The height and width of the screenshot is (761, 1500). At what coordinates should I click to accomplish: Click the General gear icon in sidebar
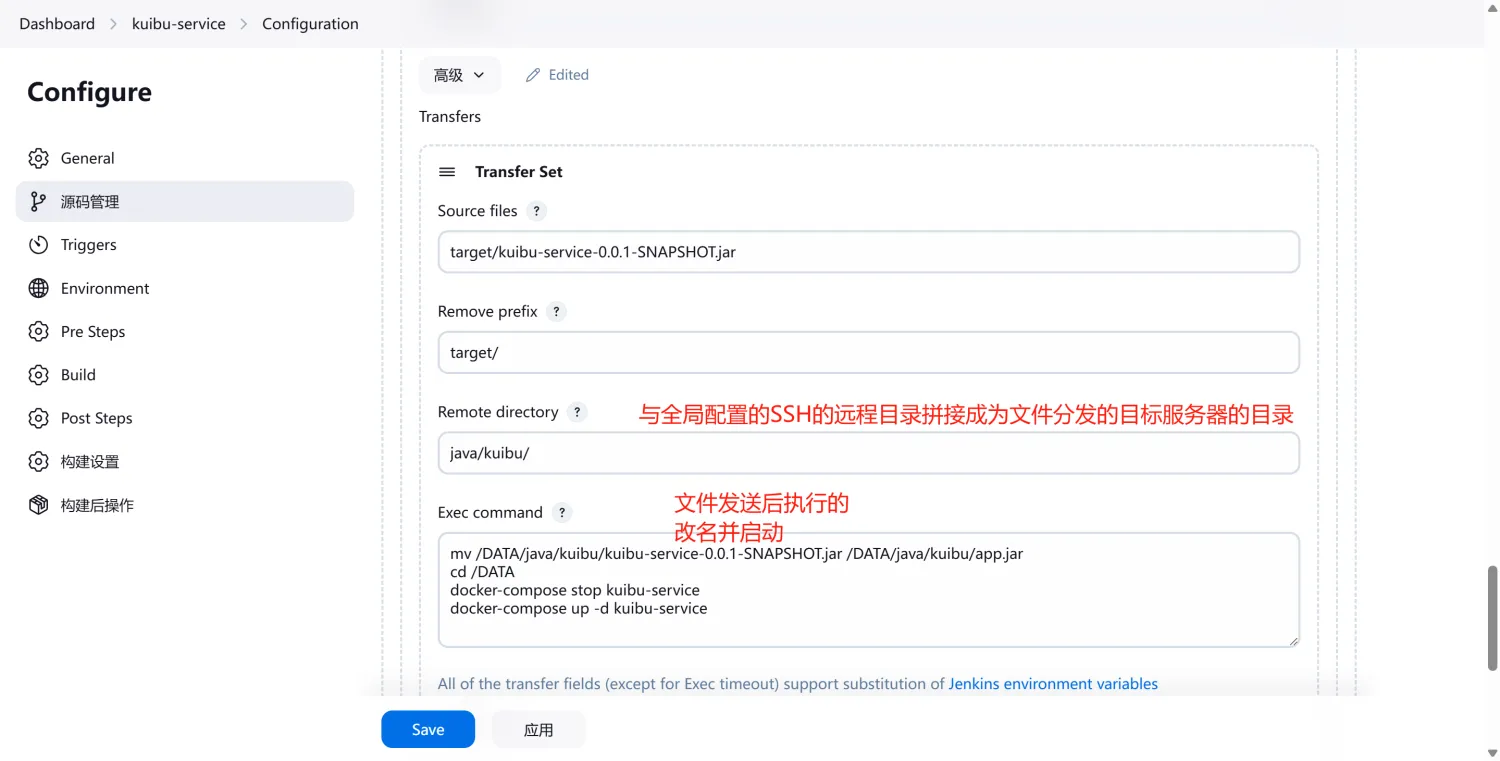pyautogui.click(x=38, y=158)
